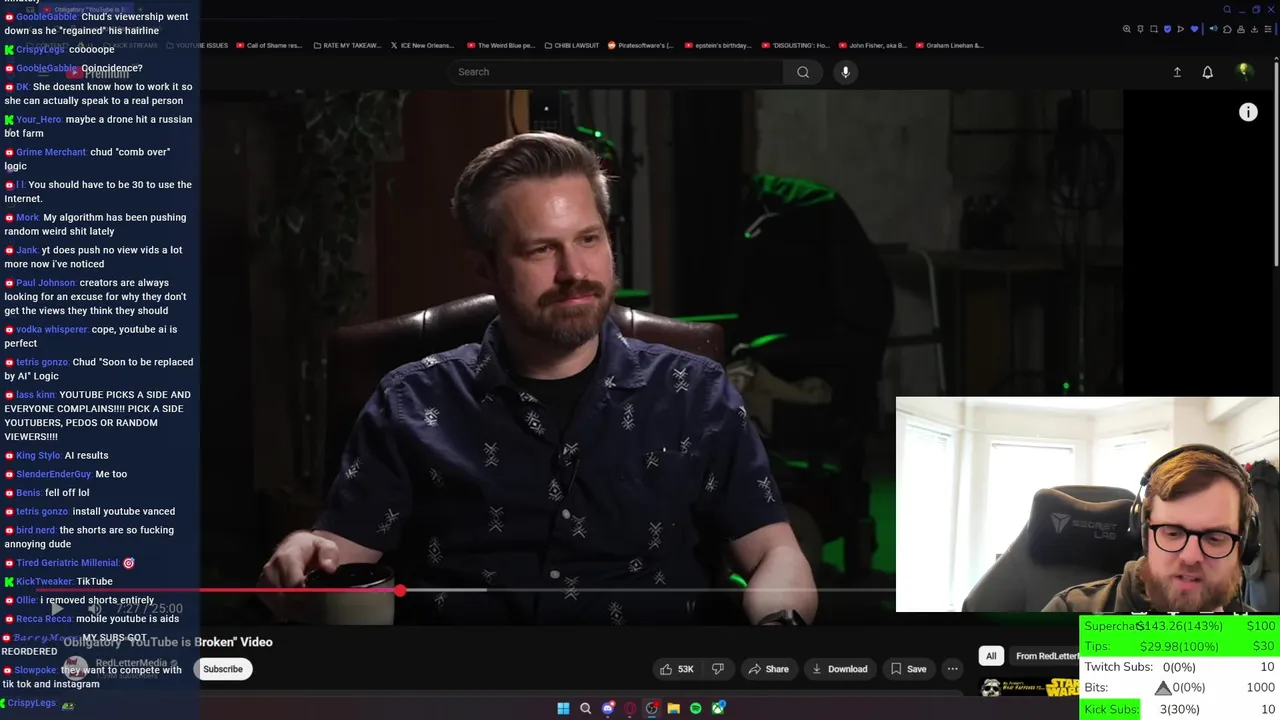This screenshot has width=1280, height=720.
Task: Like the video with 53K likes
Action: point(677,669)
